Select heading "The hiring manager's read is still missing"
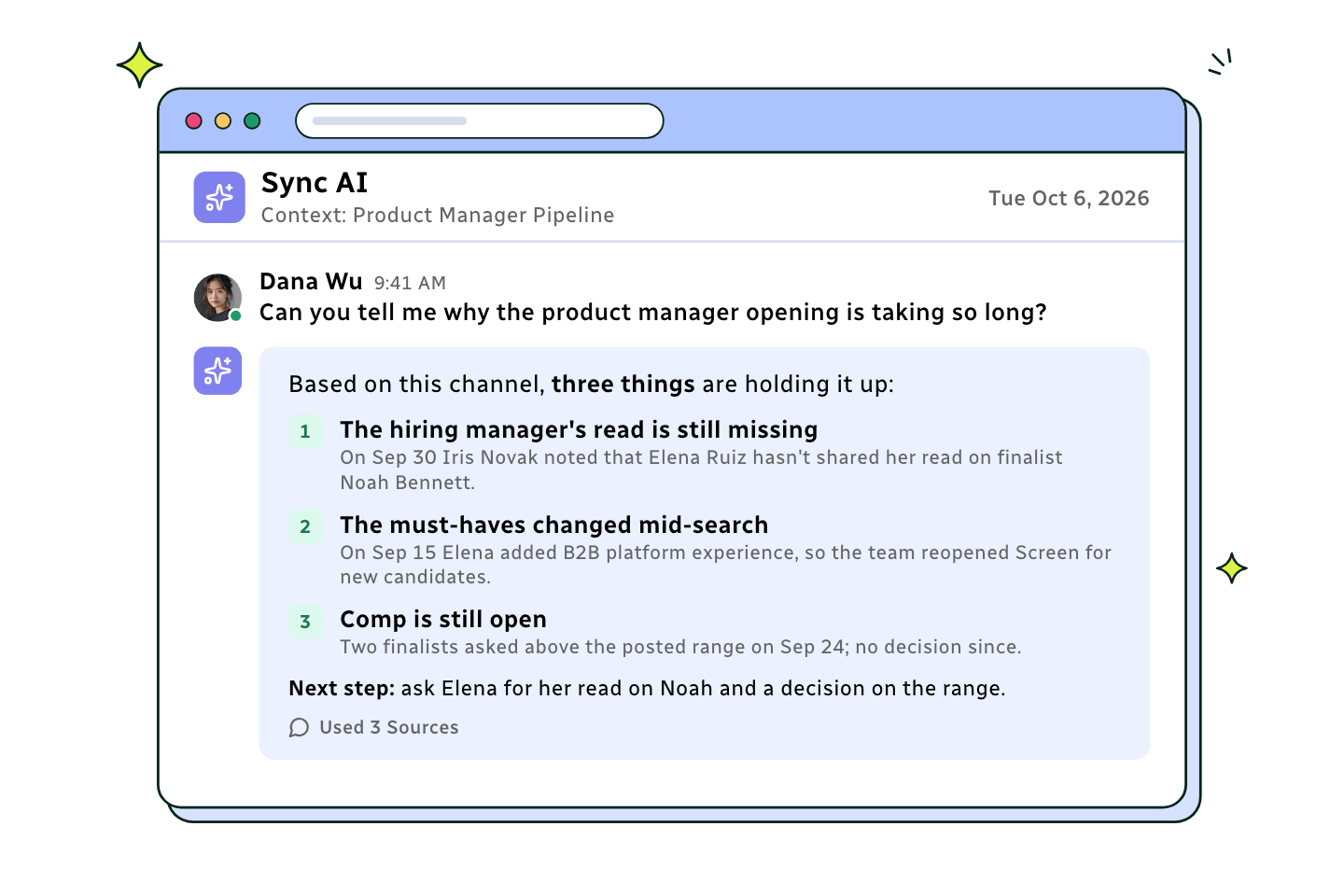Image resolution: width=1344 pixels, height=896 pixels. [x=579, y=429]
